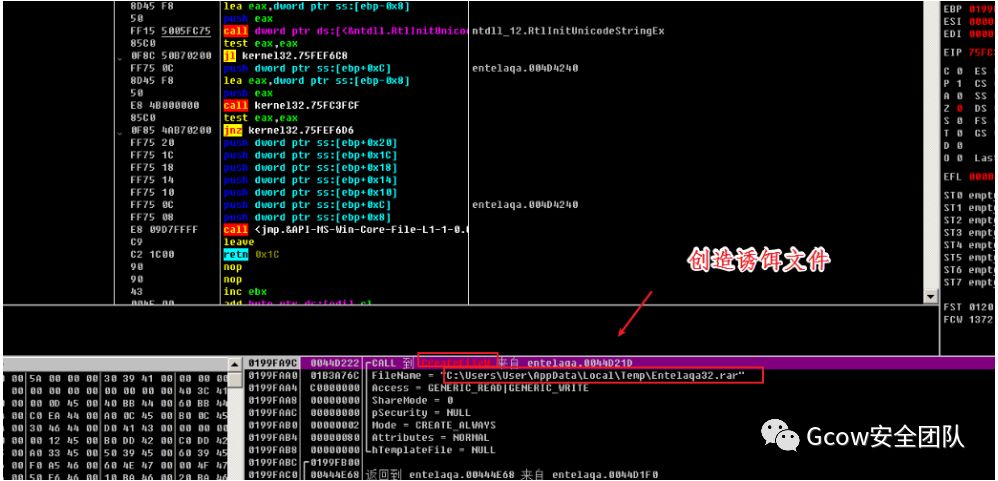Select the jnz kernel32.75FEF6D6 instruction

288,130
